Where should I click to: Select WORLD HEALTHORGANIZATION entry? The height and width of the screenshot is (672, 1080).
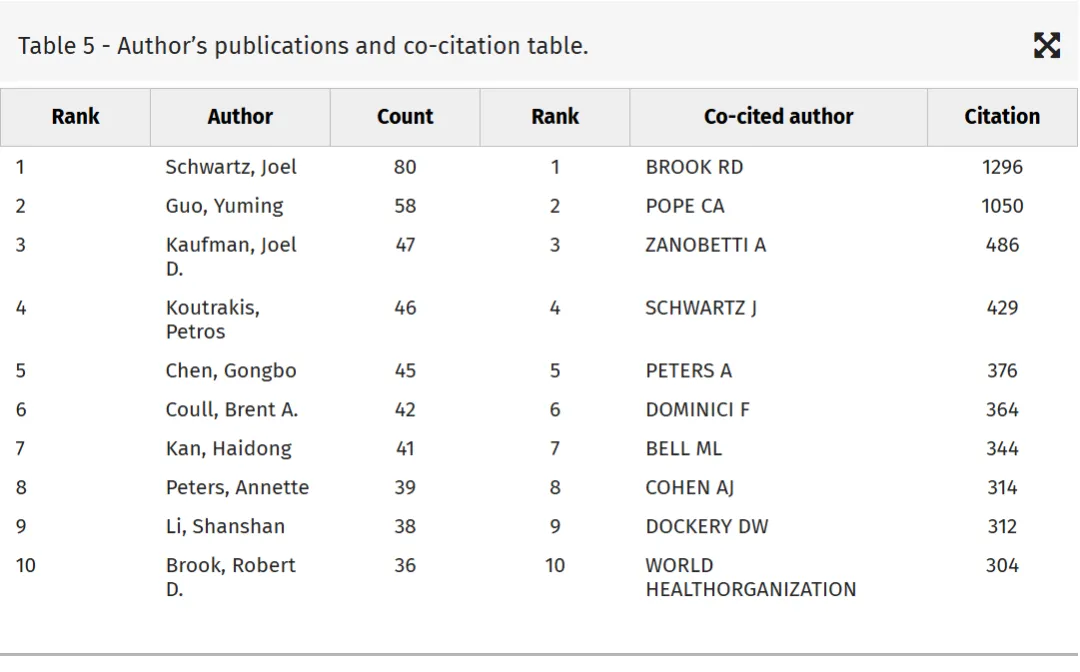(751, 577)
